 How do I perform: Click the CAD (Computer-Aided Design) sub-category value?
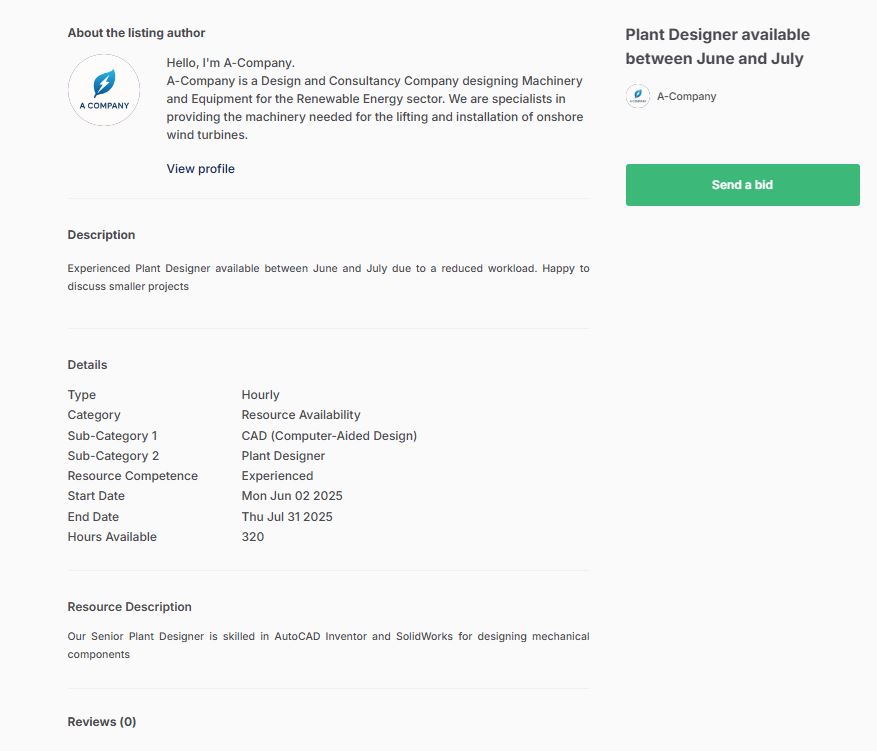[x=329, y=436]
